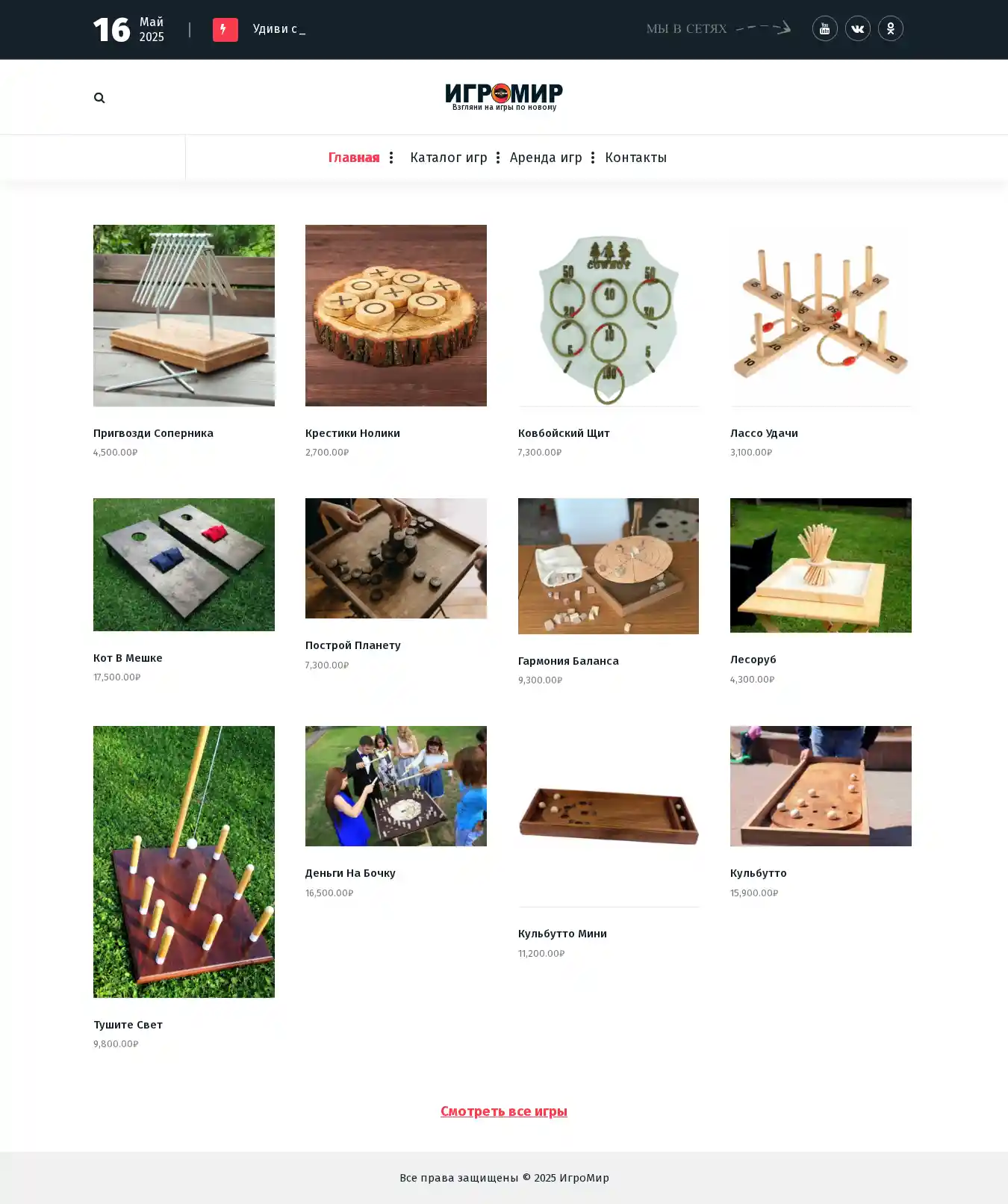Go to Аренда игр page
The height and width of the screenshot is (1204, 1008).
pos(546,158)
